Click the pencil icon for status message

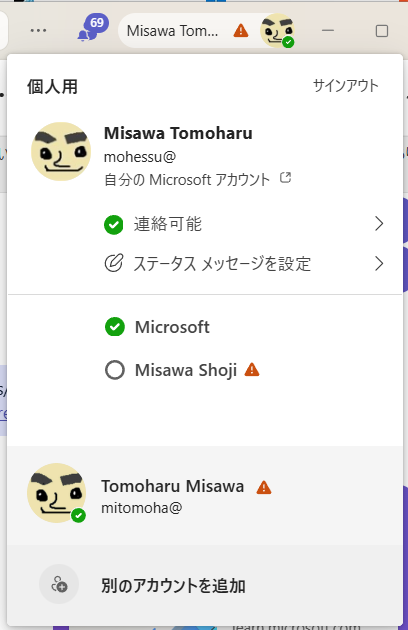tap(114, 264)
